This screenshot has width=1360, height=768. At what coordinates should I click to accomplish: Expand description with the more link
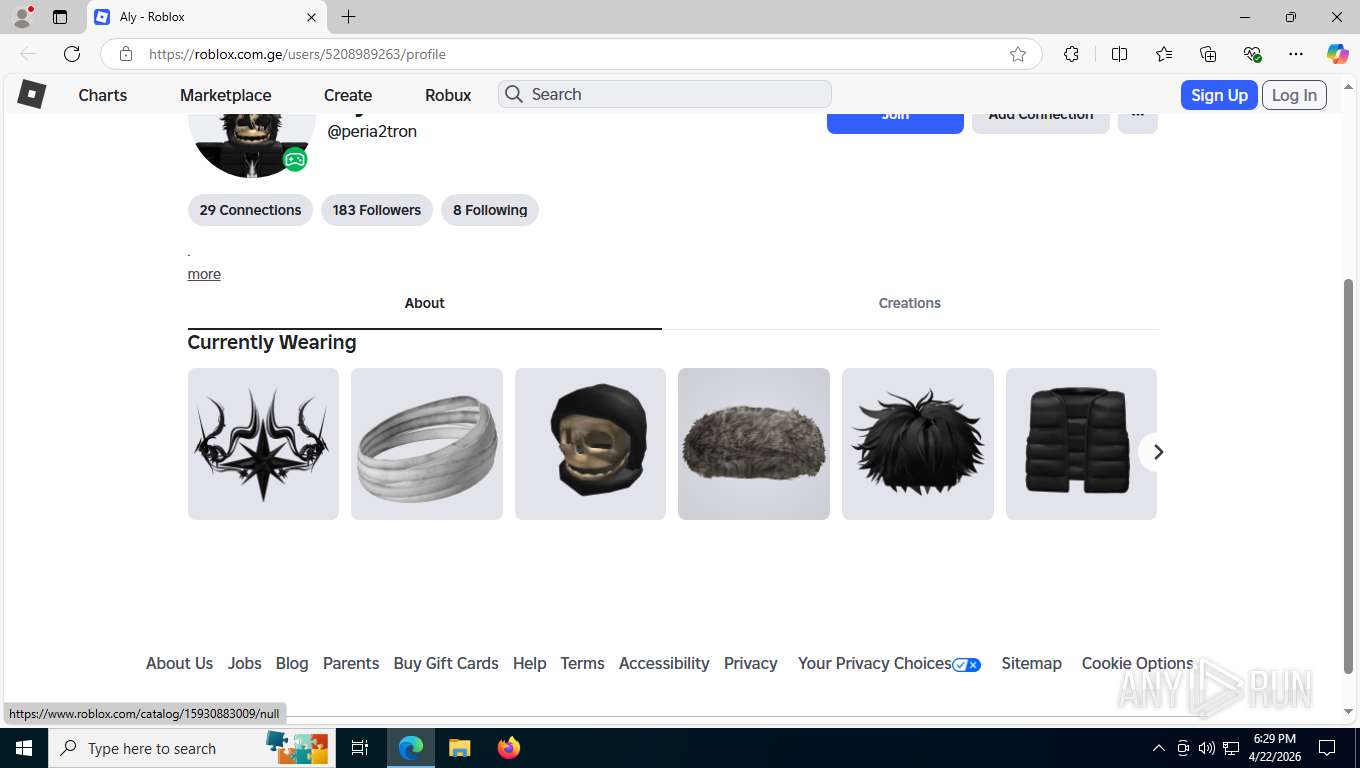204,274
